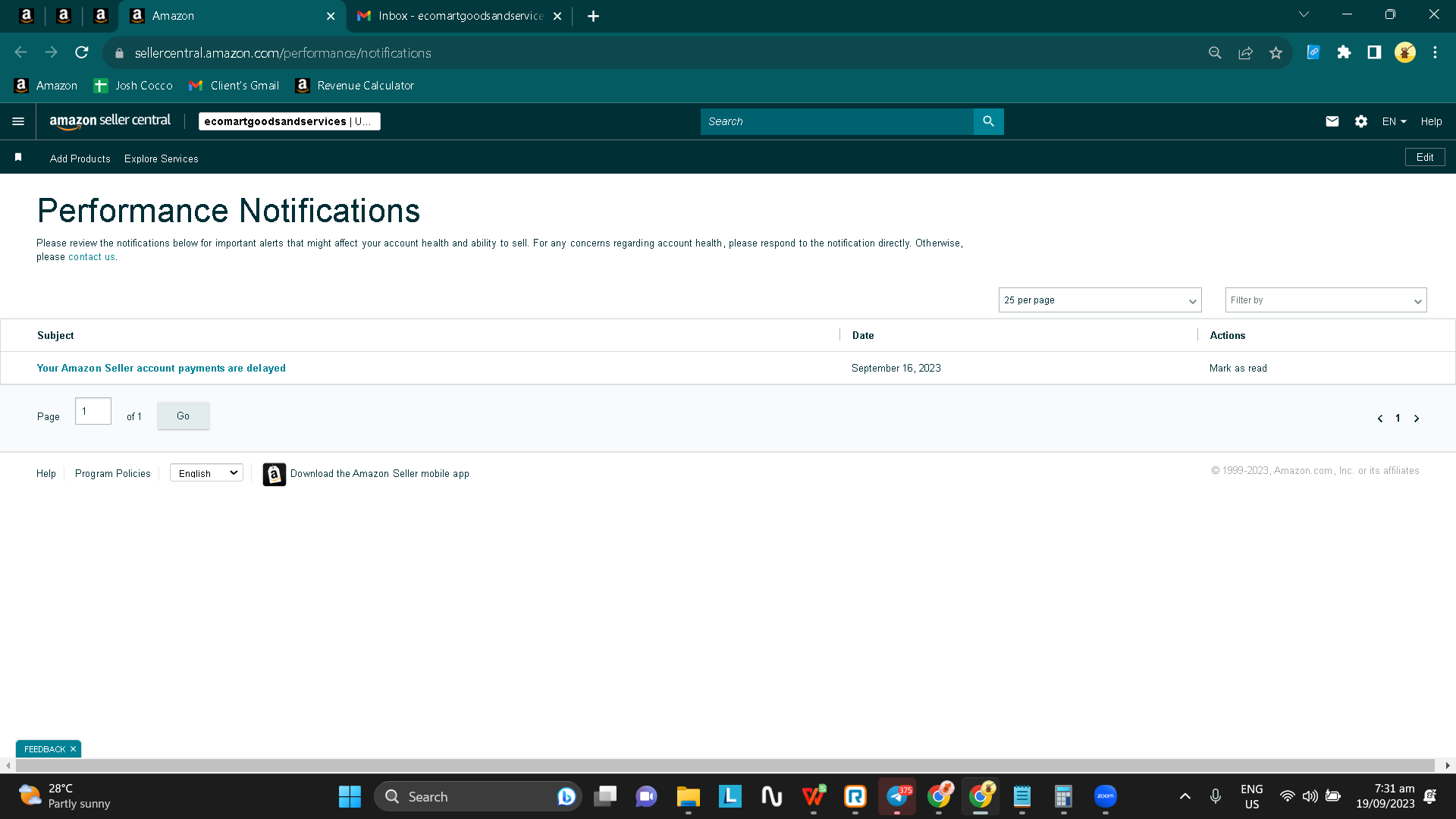Click the browser forward arrow
The width and height of the screenshot is (1456, 819).
[52, 52]
